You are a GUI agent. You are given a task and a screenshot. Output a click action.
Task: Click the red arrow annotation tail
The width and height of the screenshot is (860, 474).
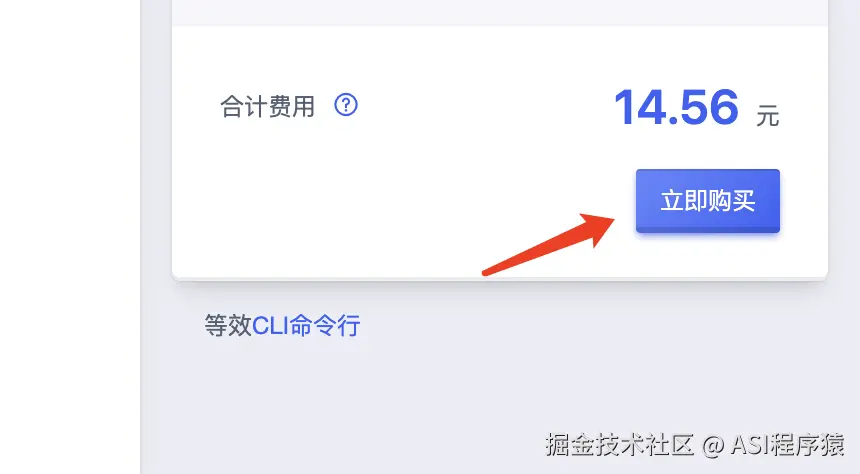(494, 269)
